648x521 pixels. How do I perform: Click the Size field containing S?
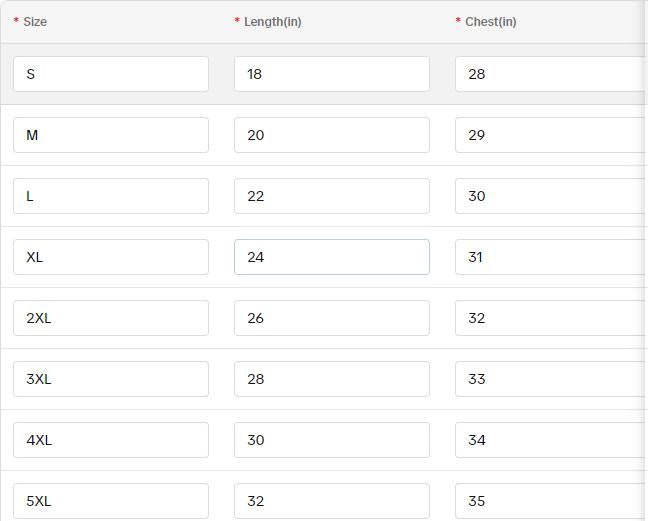[110, 74]
